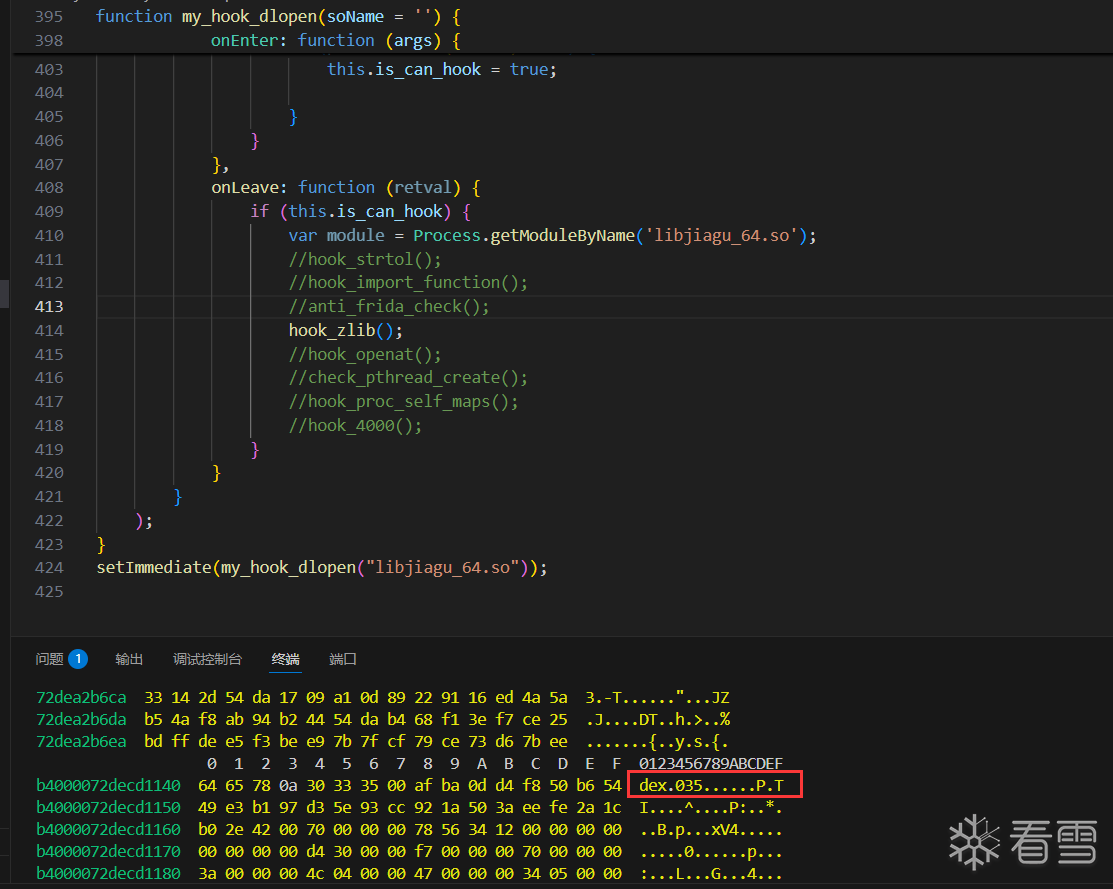
Task: Click the //anti_frida_check() comment line
Action: 389,306
